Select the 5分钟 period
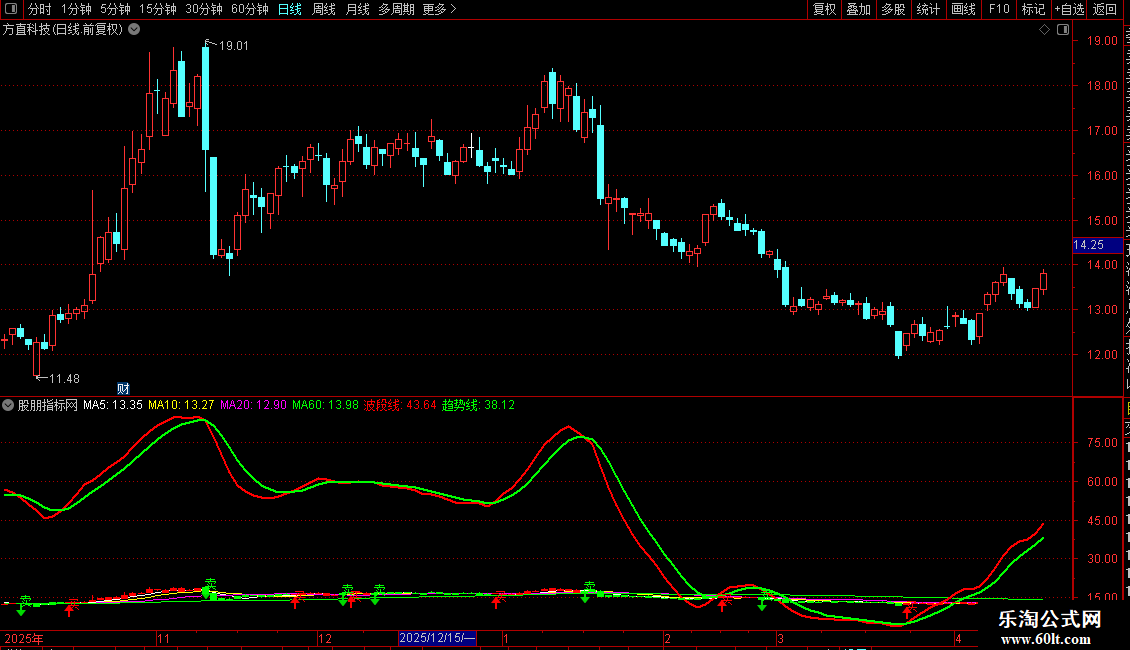Image resolution: width=1130 pixels, height=650 pixels. 115,9
